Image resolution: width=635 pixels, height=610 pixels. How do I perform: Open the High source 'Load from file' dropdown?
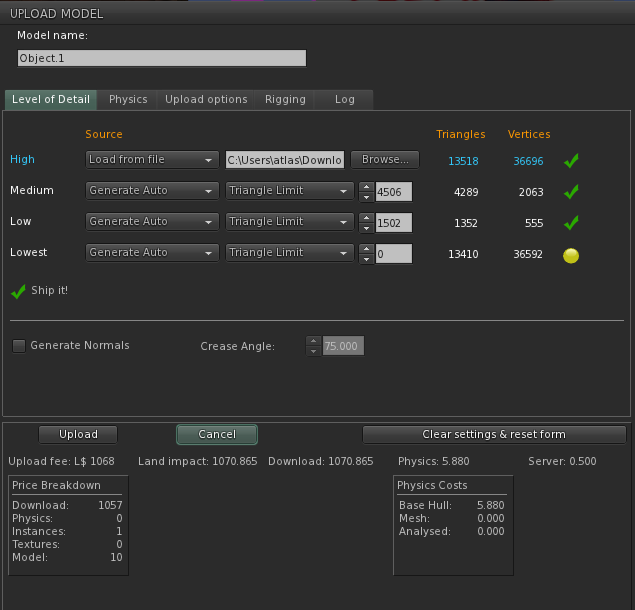coord(152,160)
